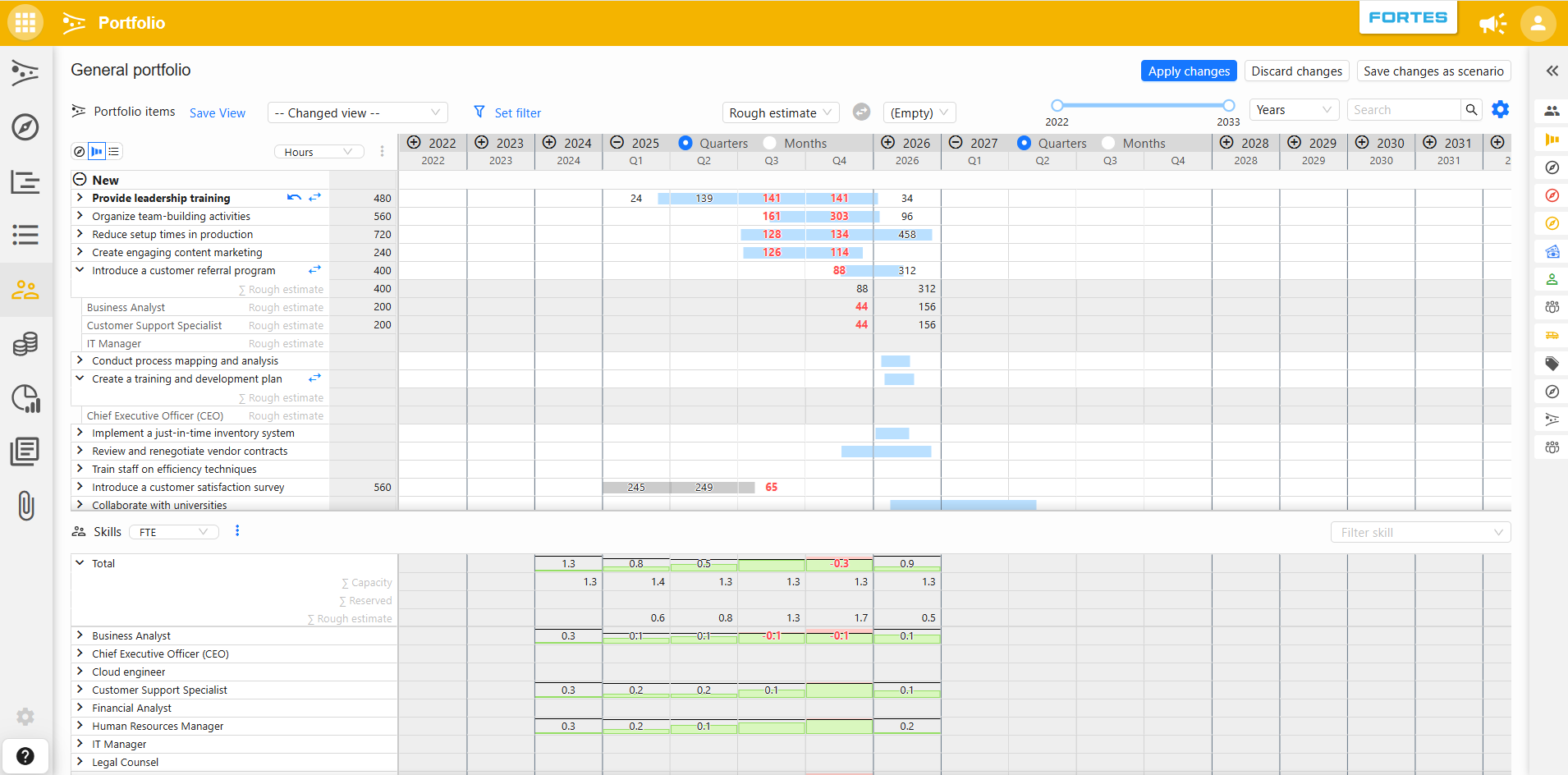1568x775 pixels.
Task: Click the 2033 end handle of range slider
Action: [x=1228, y=105]
